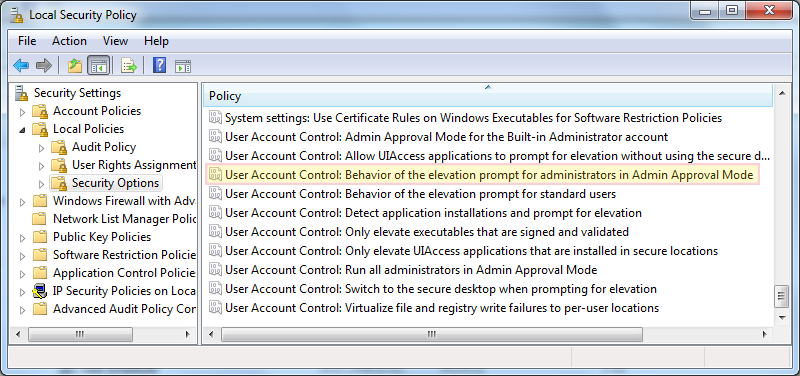Screen dimensions: 800x376
Task: Click the tree pane scroll right arrow
Action: (x=188, y=335)
